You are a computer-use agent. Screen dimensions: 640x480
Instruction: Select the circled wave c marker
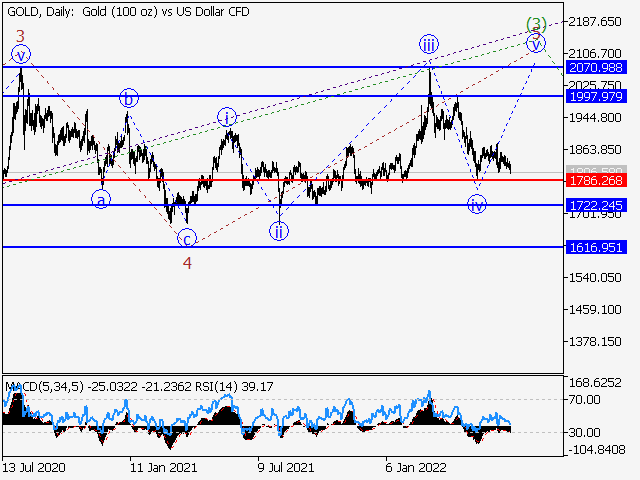click(x=187, y=238)
